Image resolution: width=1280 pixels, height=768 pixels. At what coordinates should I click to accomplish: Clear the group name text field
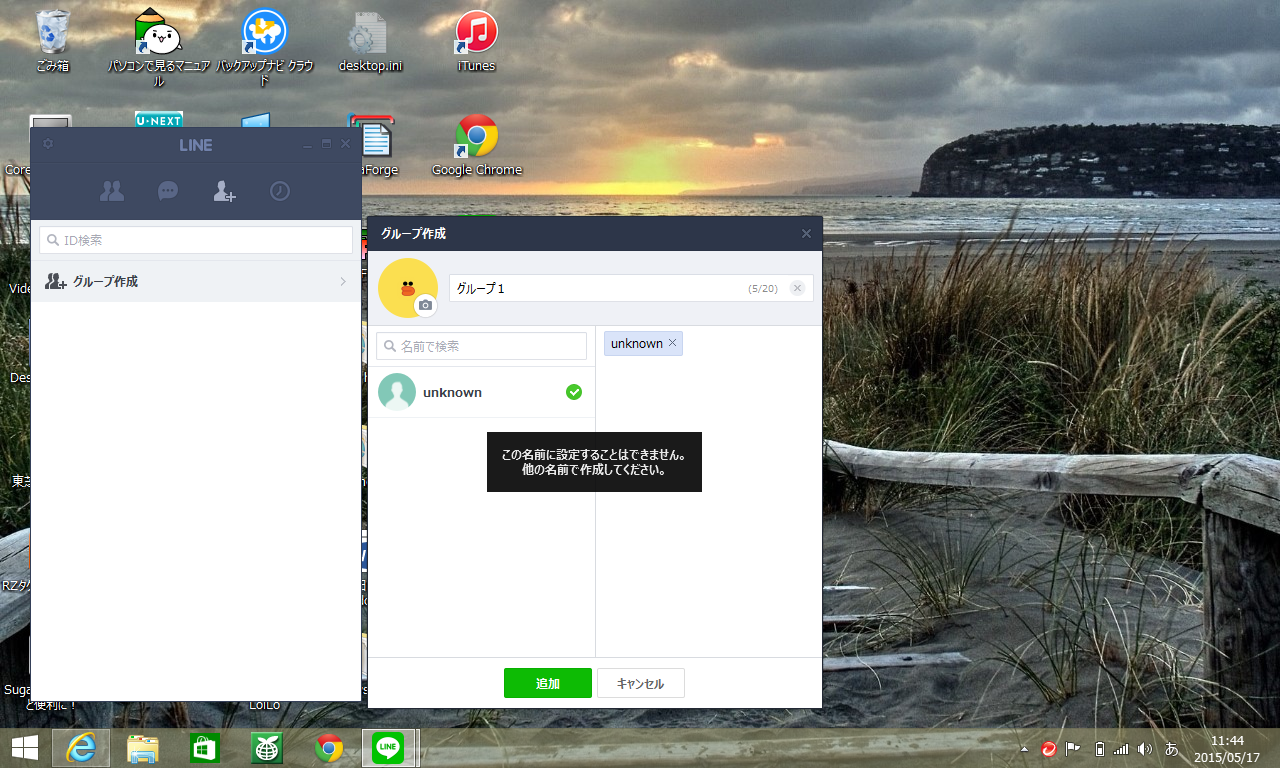click(797, 288)
